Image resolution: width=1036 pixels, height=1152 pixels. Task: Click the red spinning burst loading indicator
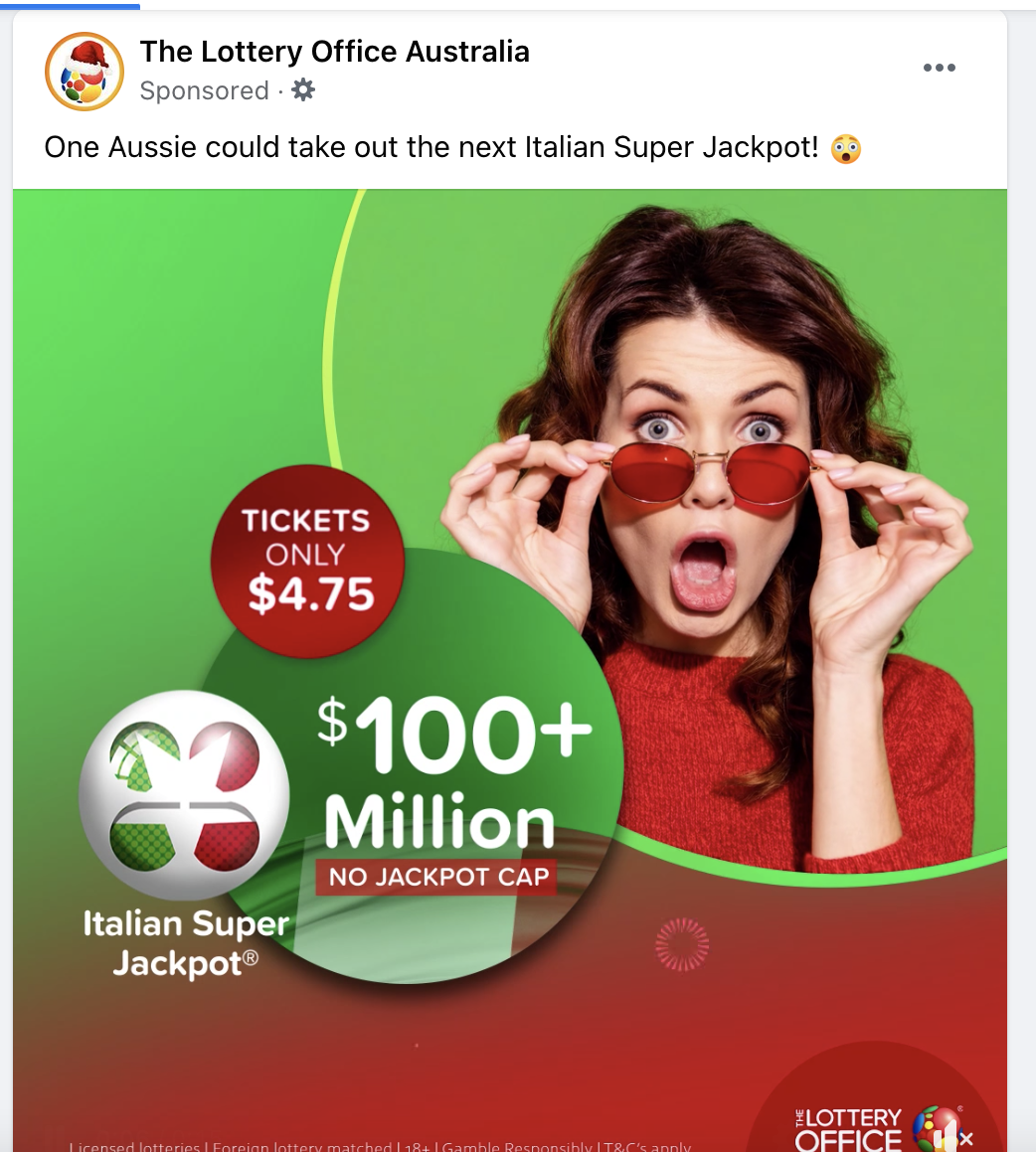coord(682,945)
